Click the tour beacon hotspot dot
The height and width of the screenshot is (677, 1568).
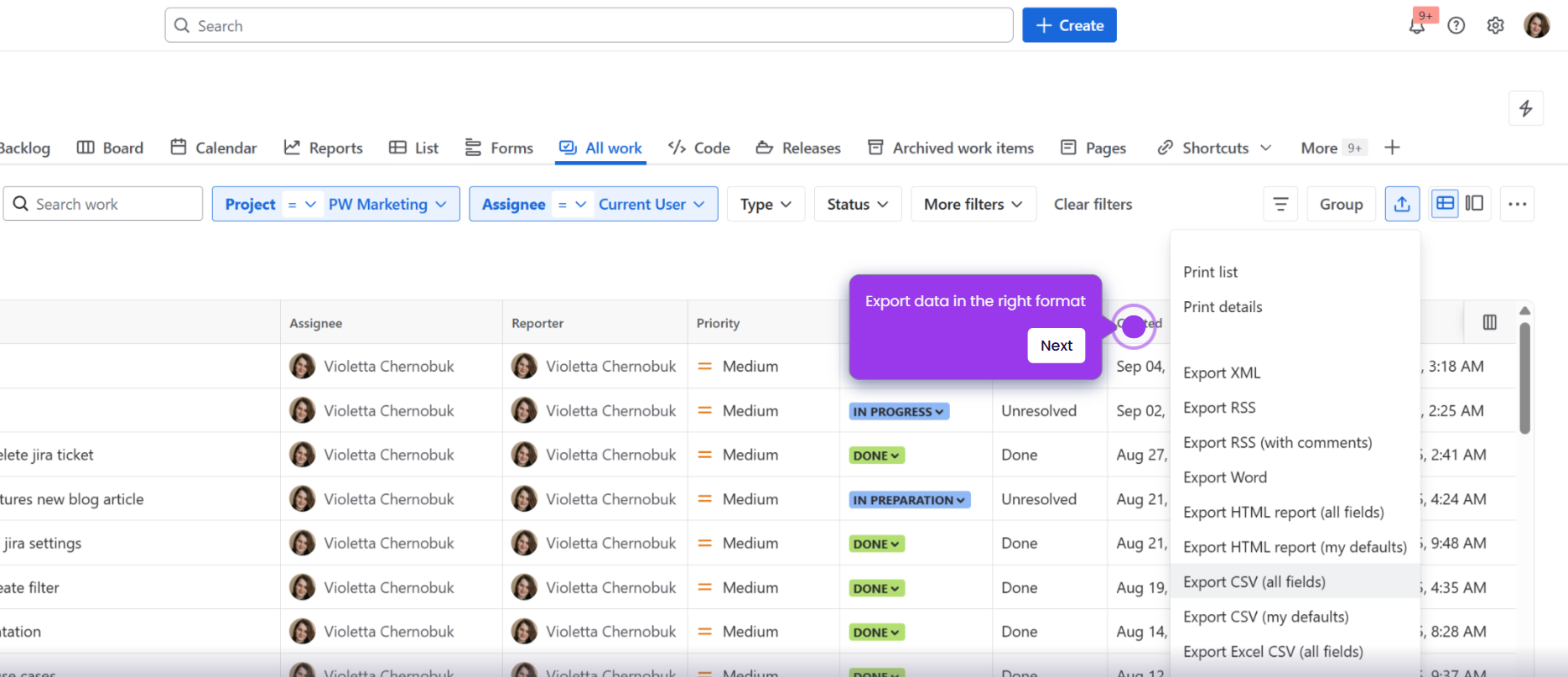point(1134,326)
